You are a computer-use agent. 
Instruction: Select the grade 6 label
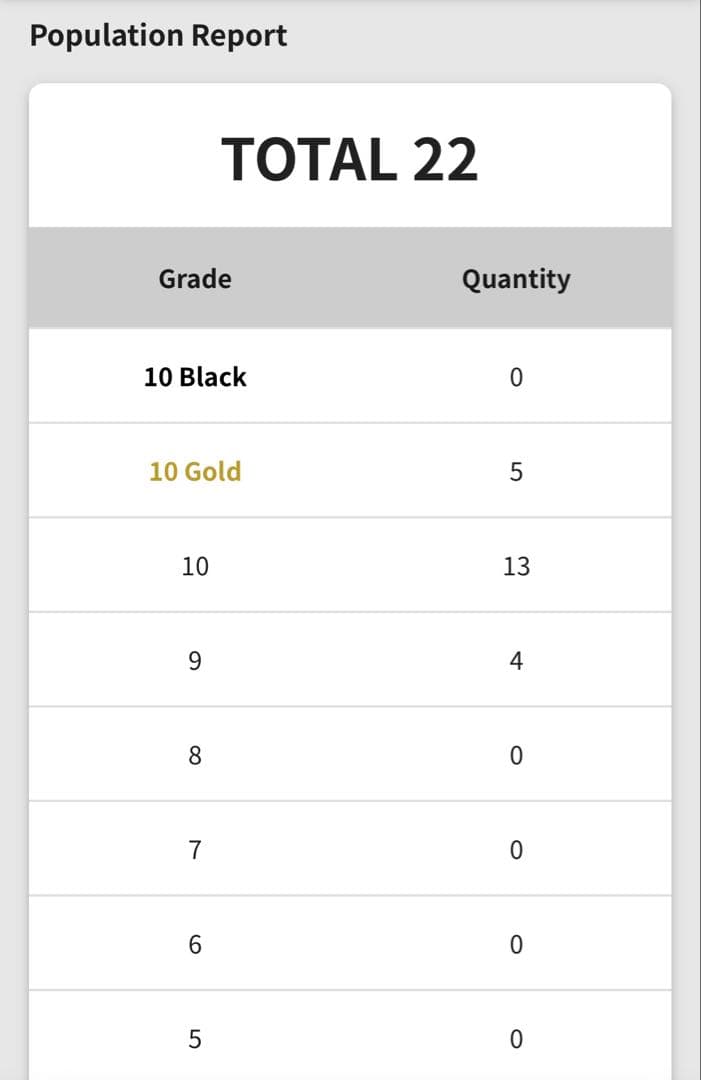coord(195,944)
